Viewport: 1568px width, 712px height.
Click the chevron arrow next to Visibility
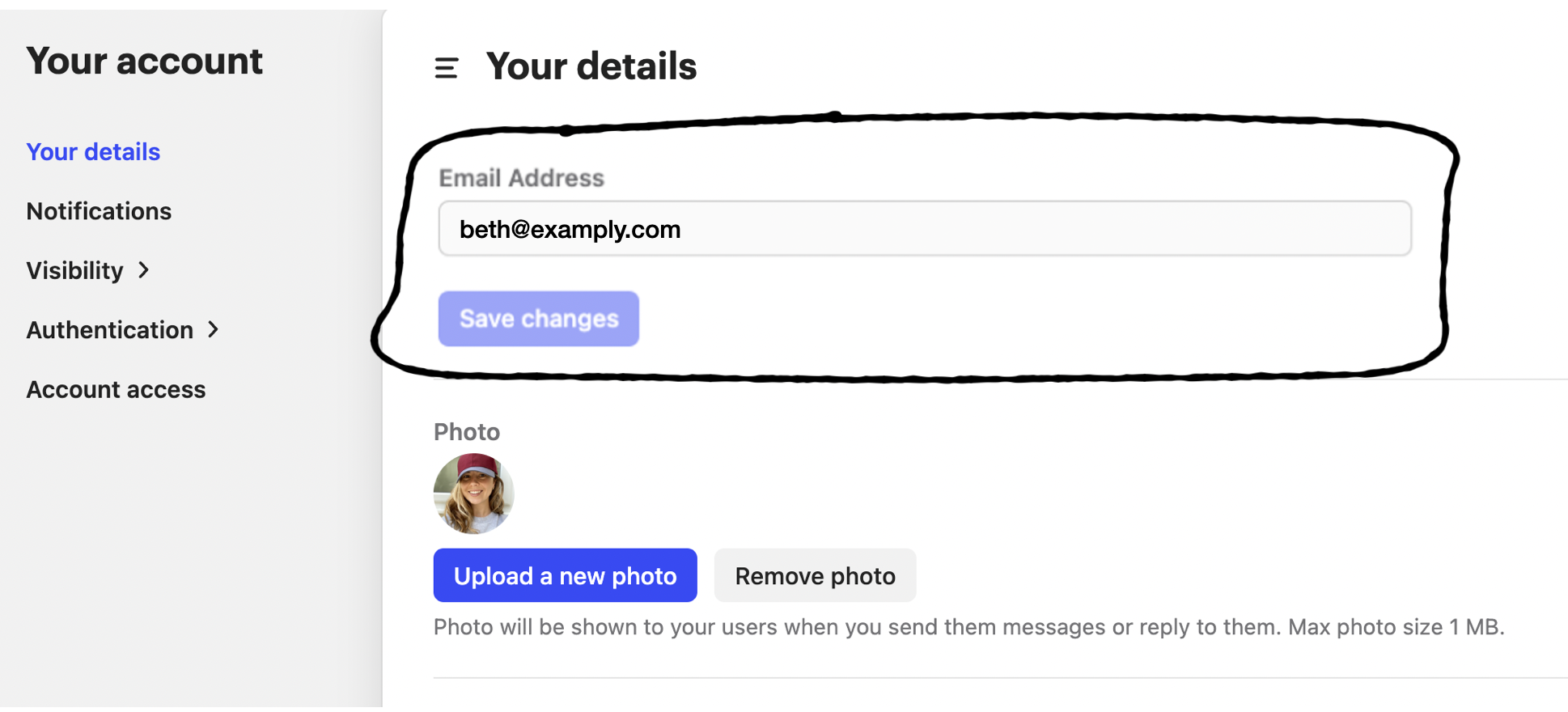[x=144, y=270]
